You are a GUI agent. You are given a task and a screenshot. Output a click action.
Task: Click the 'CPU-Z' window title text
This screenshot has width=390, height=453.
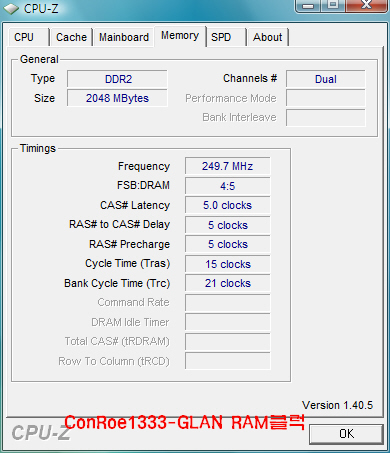(x=41, y=9)
